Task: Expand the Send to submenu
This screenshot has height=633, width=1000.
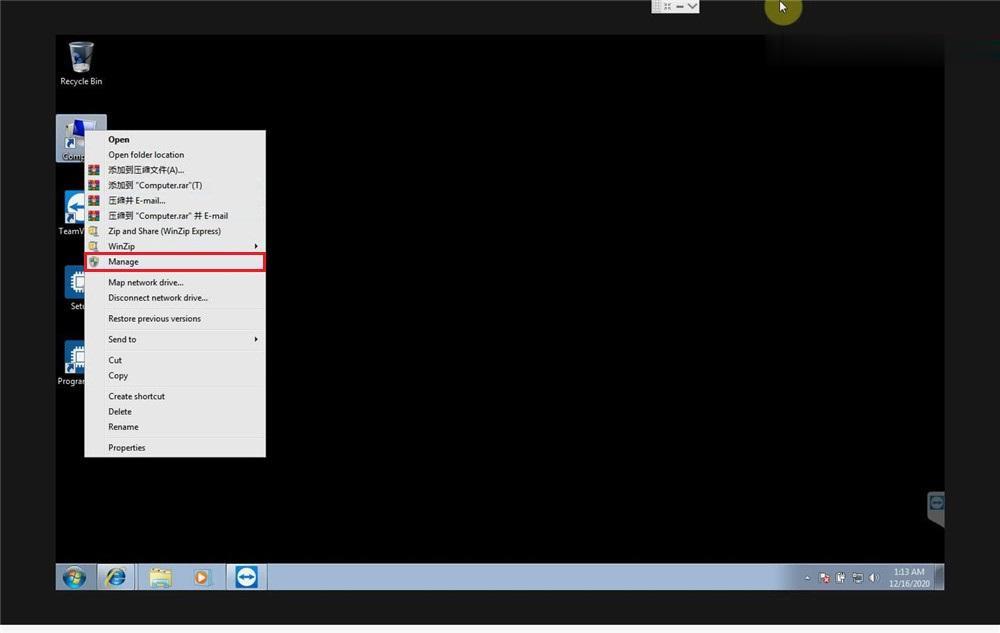Action: pyautogui.click(x=175, y=340)
